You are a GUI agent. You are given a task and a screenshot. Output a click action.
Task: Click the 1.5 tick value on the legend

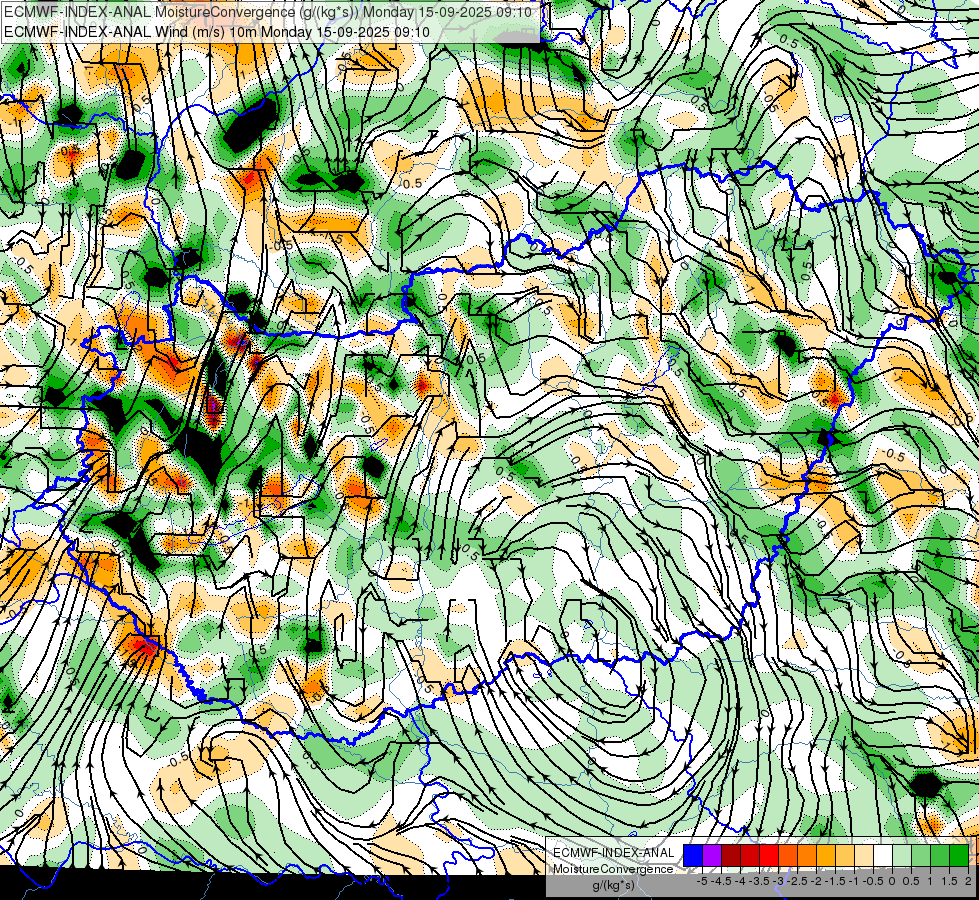pos(949,881)
